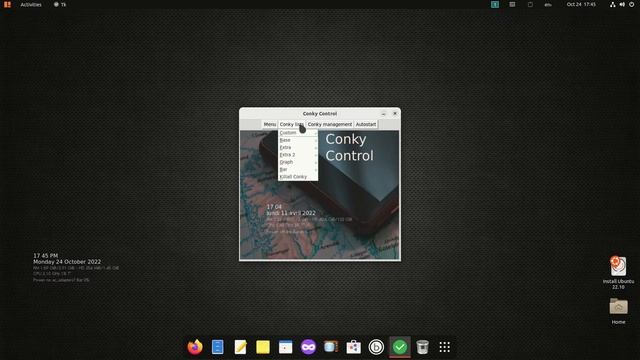This screenshot has width=640, height=360.
Task: Click the distro logo in top-left corner
Action: [x=7, y=4]
